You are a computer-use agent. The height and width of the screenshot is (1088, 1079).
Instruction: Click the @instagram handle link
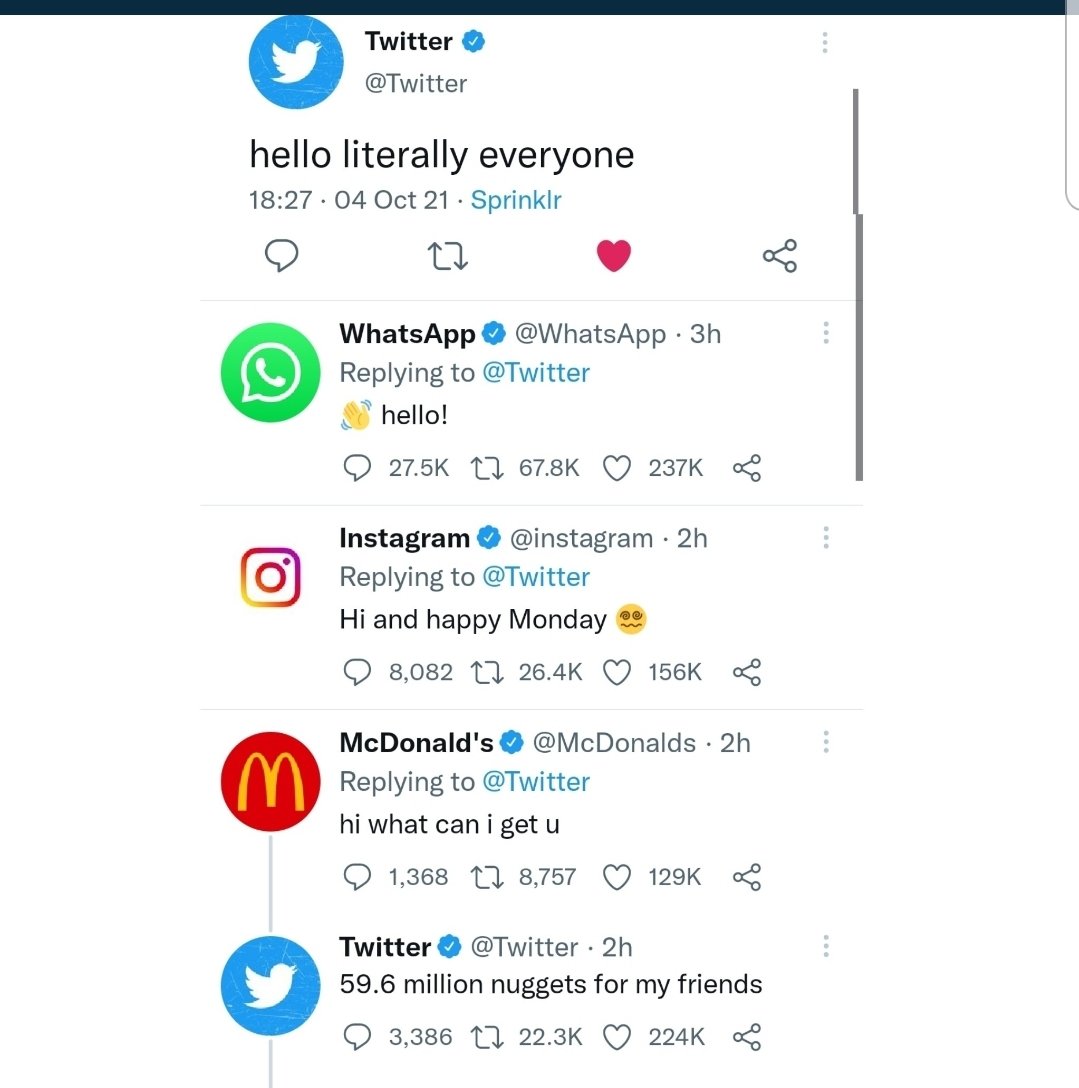tap(584, 538)
